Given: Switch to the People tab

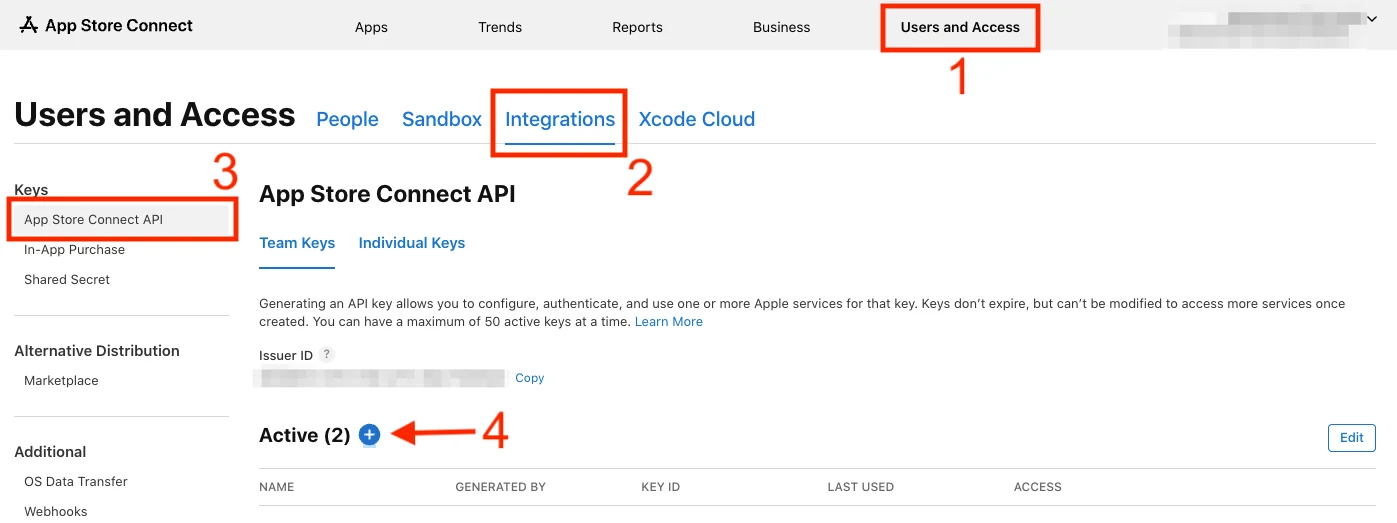Looking at the screenshot, I should point(347,119).
